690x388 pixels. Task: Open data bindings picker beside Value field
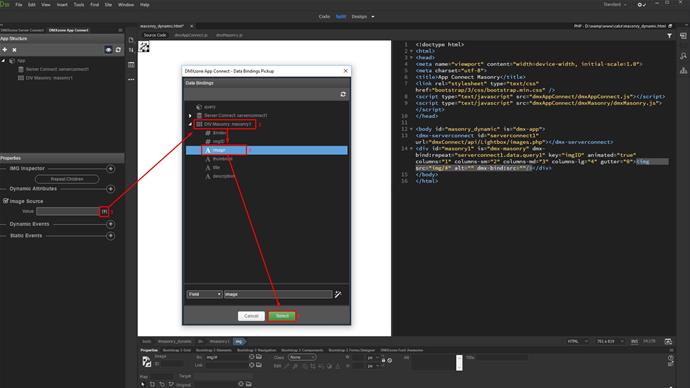[x=104, y=212]
